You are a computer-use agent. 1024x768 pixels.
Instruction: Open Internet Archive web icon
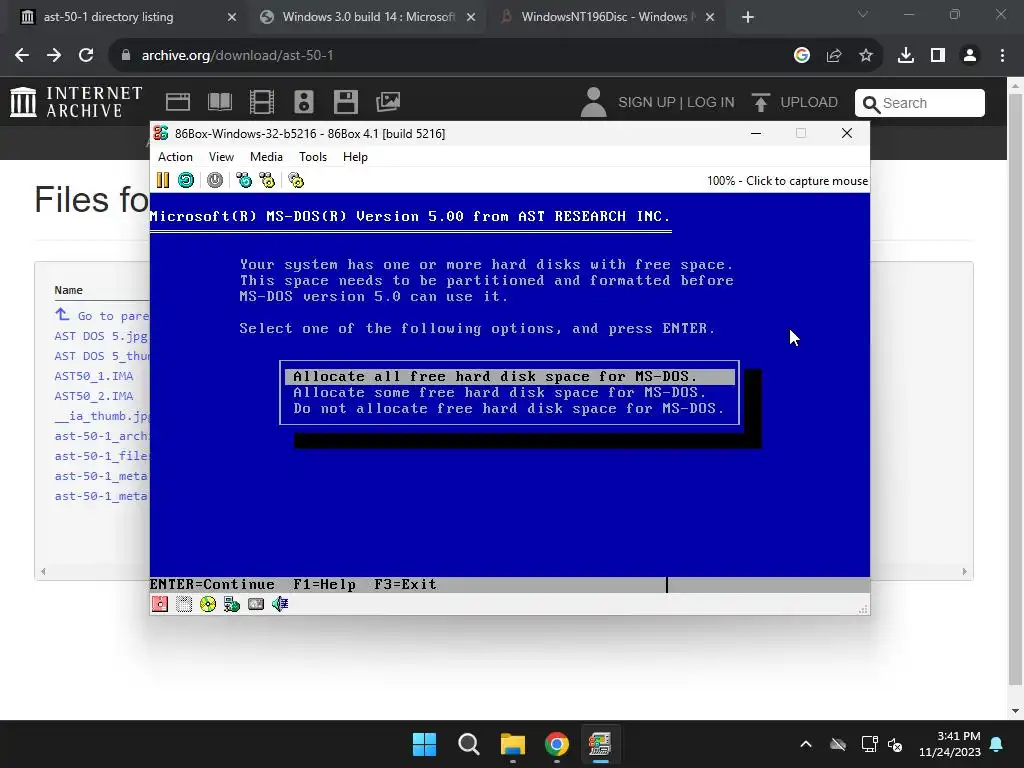[x=178, y=102]
